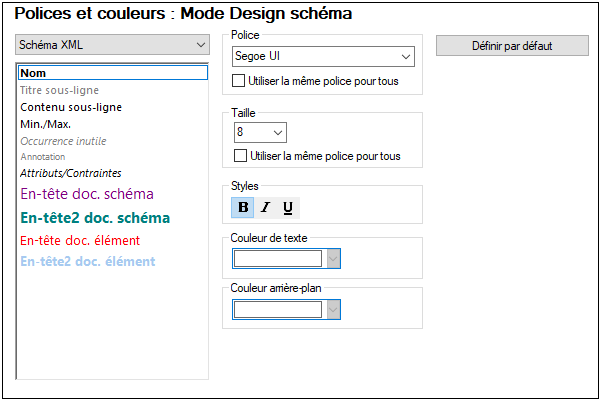The width and height of the screenshot is (601, 401).
Task: Toggle the Bold style button
Action: point(243,208)
